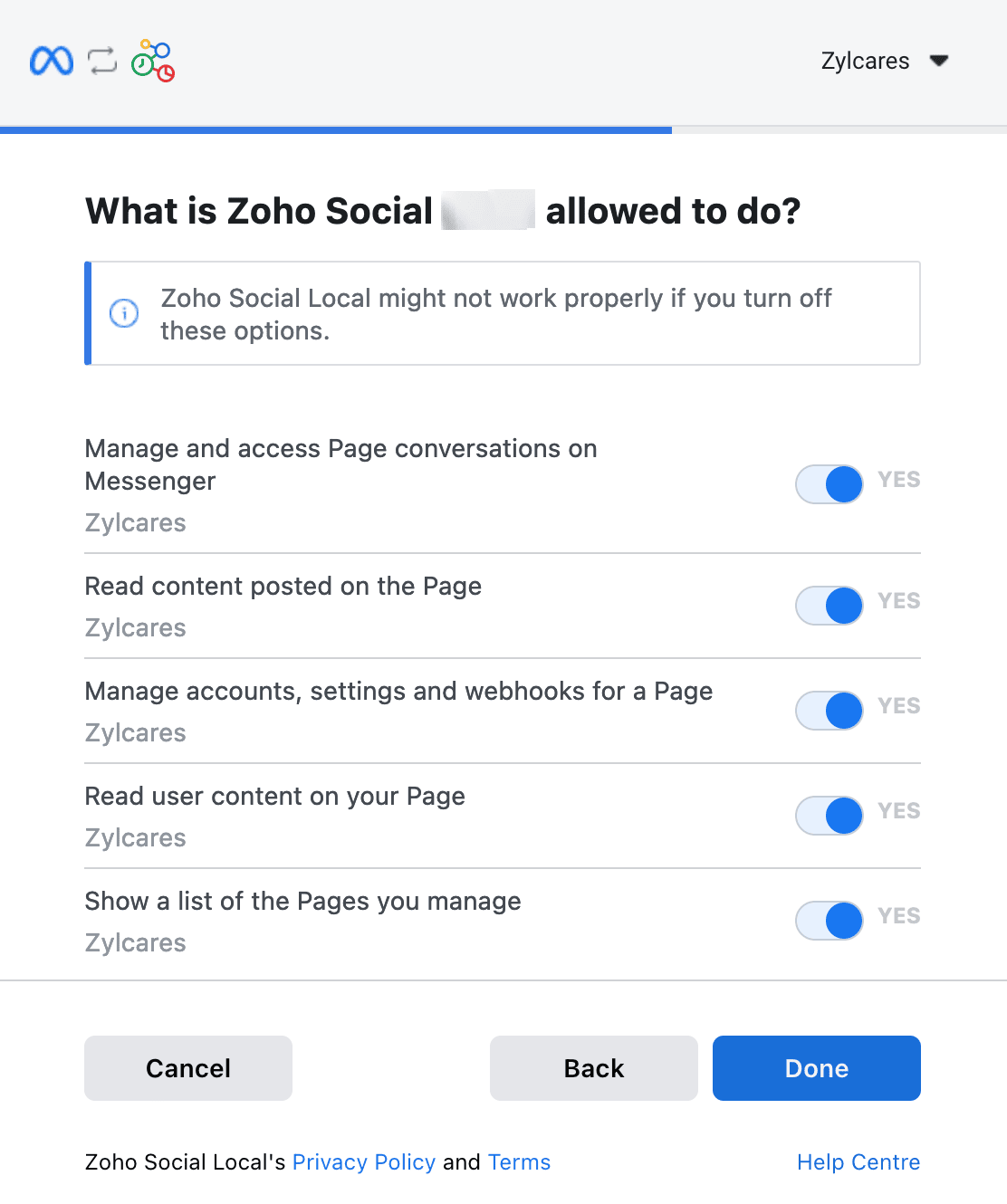Click the sync arrows icon
The height and width of the screenshot is (1204, 1007).
click(x=102, y=61)
